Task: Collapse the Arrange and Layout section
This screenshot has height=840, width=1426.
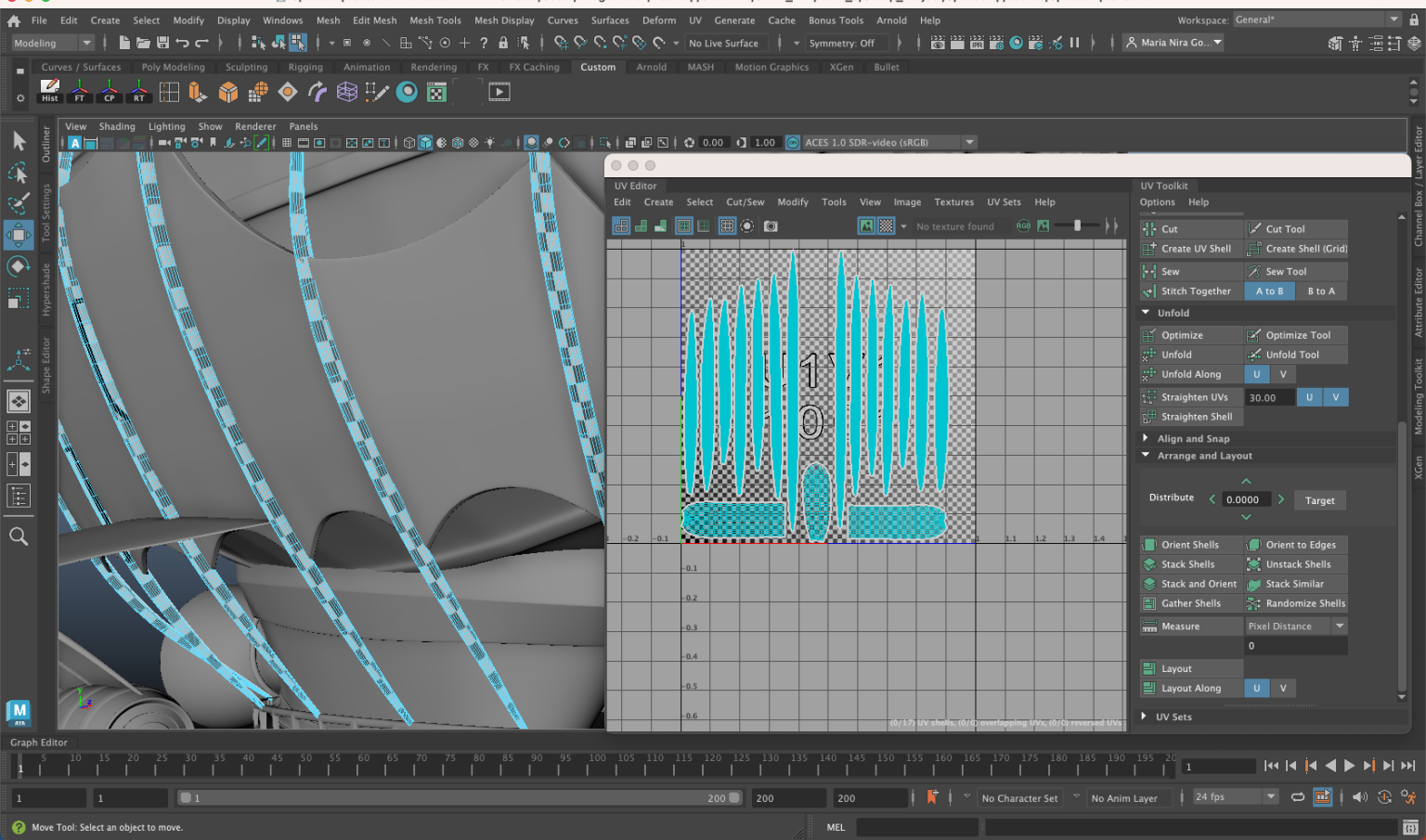Action: [1146, 456]
